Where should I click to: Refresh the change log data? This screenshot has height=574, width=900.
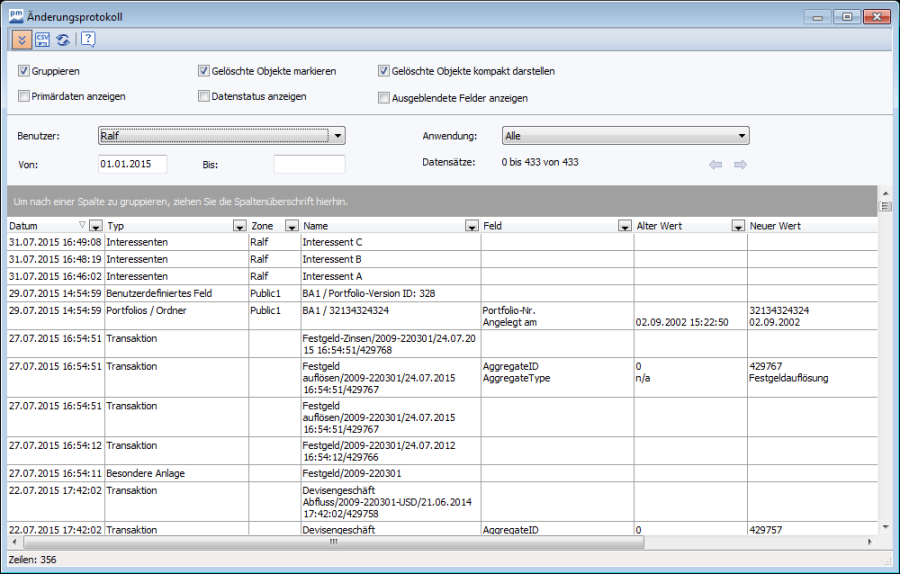(x=63, y=40)
